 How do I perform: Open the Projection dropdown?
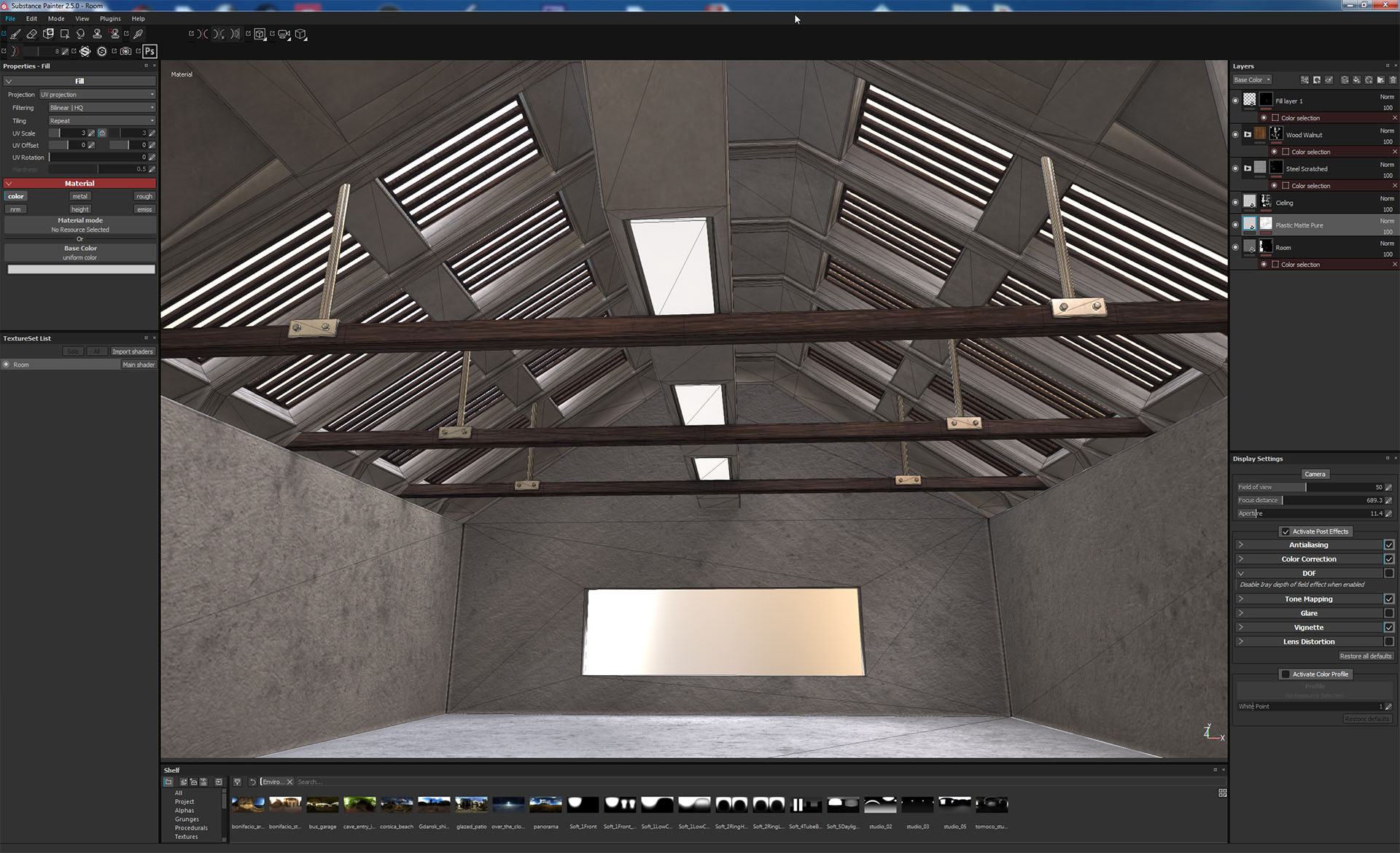pyautogui.click(x=97, y=95)
